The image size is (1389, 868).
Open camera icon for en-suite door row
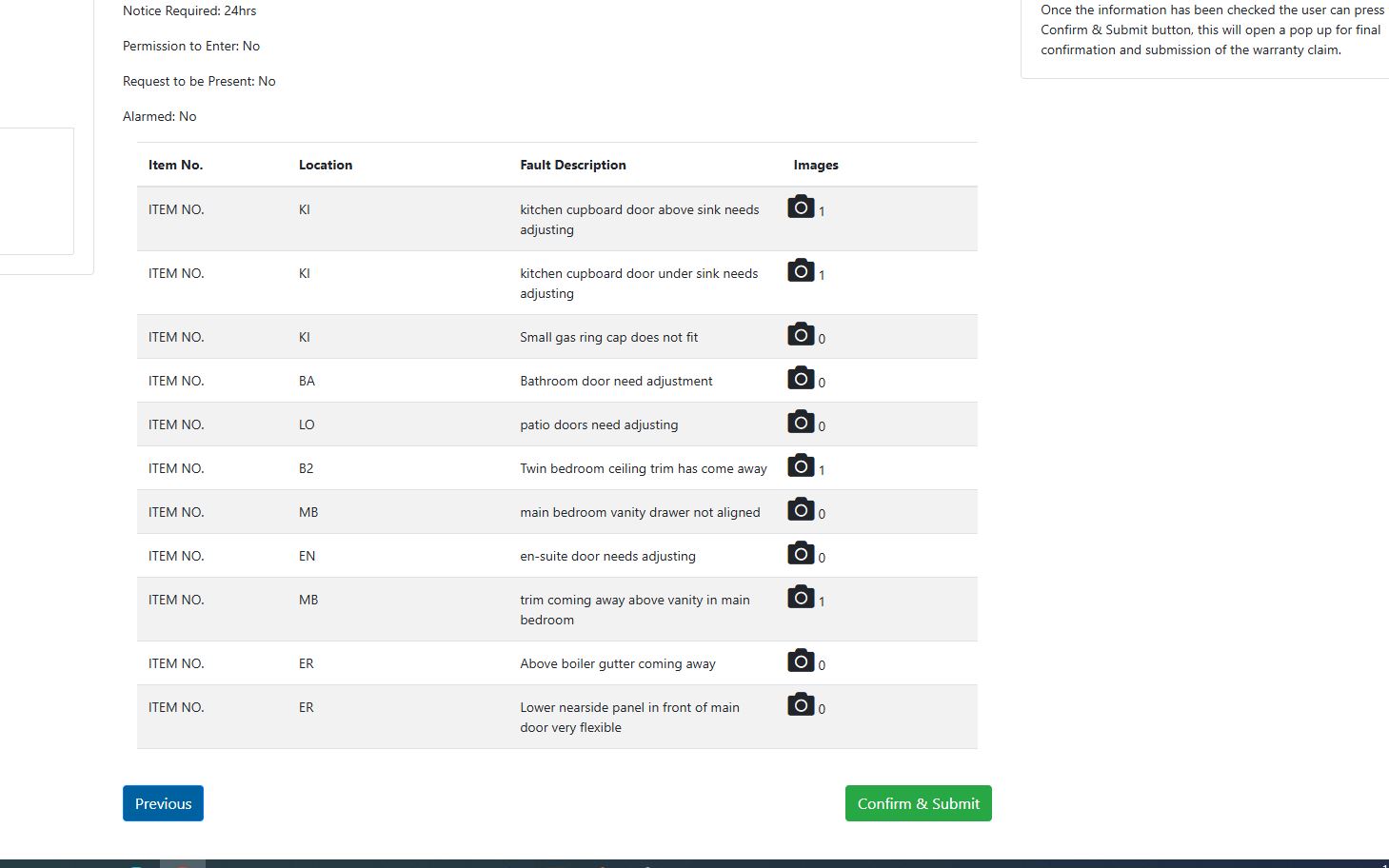(x=801, y=554)
